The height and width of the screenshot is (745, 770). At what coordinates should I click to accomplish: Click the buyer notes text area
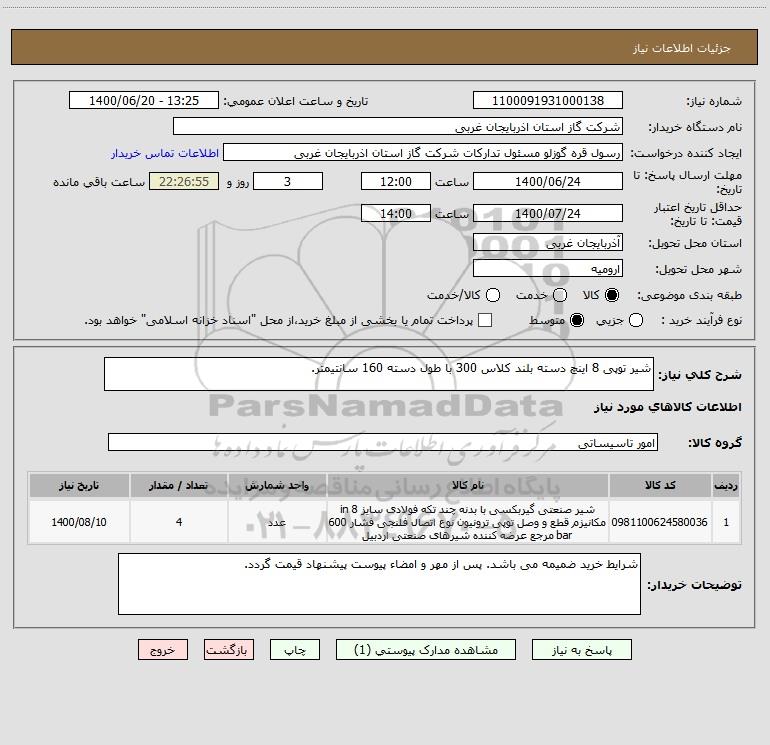(380, 584)
